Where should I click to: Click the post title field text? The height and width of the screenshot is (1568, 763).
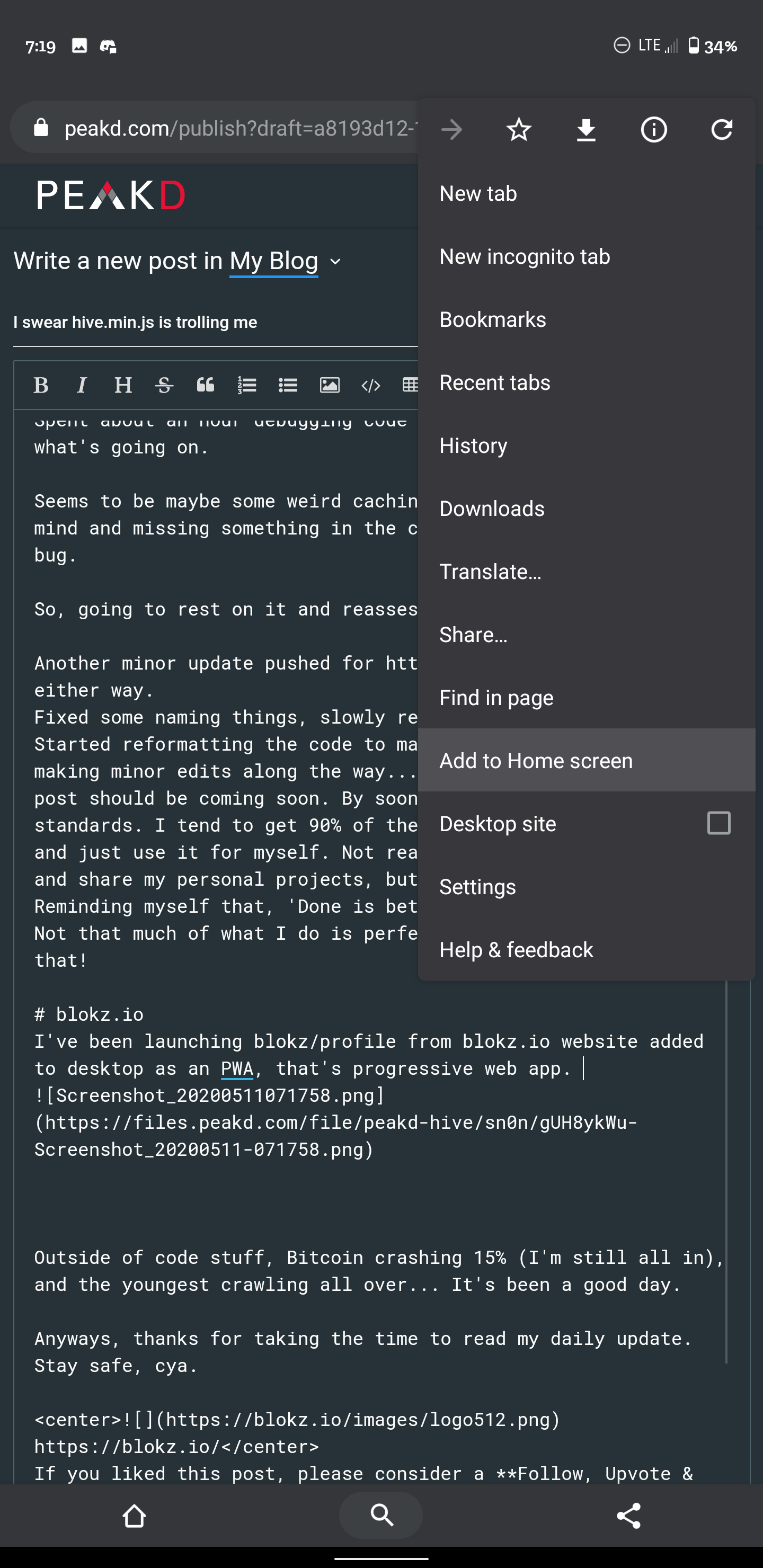coord(135,322)
